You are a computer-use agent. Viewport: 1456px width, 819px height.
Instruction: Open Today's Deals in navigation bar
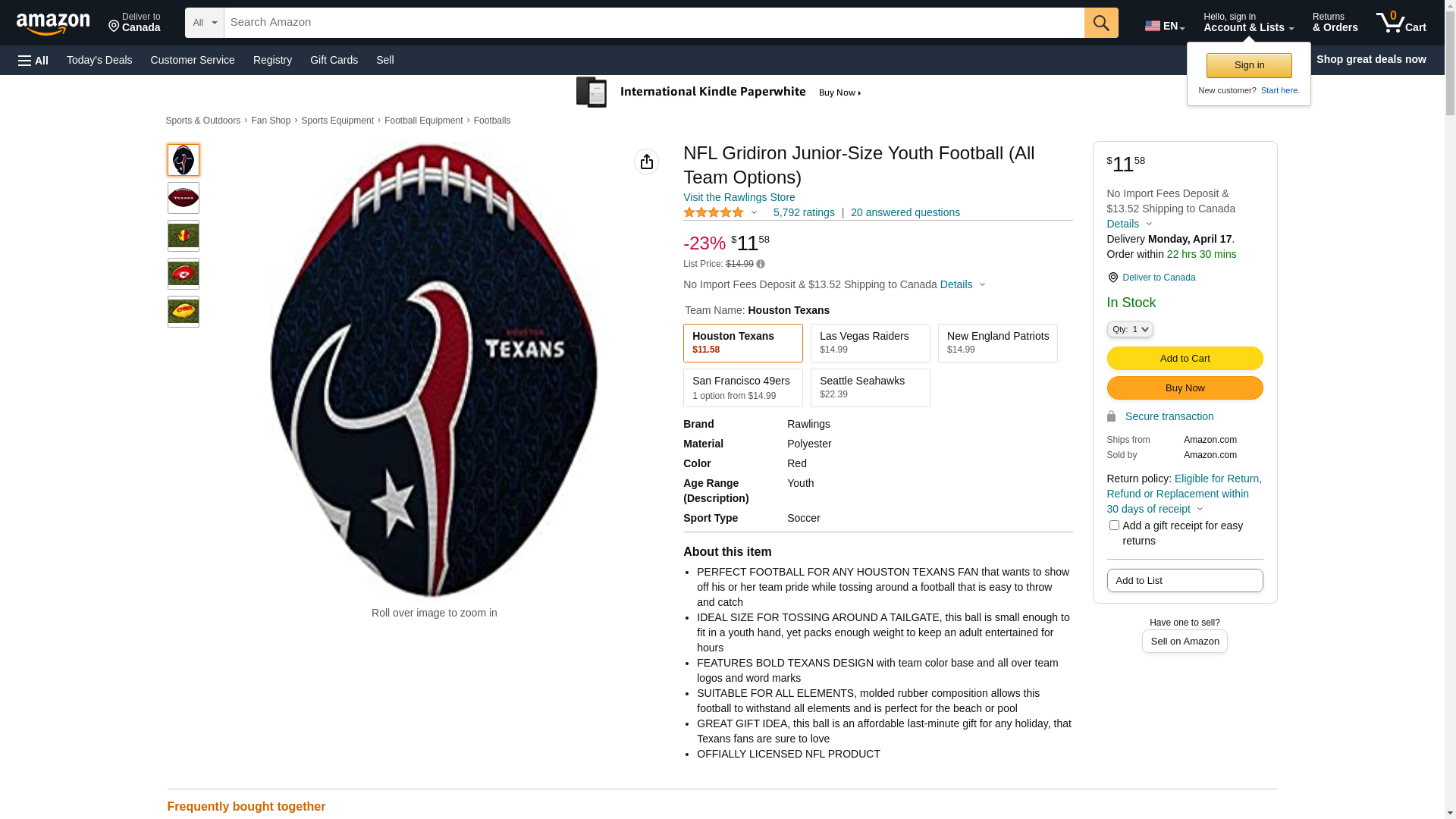coord(99,60)
